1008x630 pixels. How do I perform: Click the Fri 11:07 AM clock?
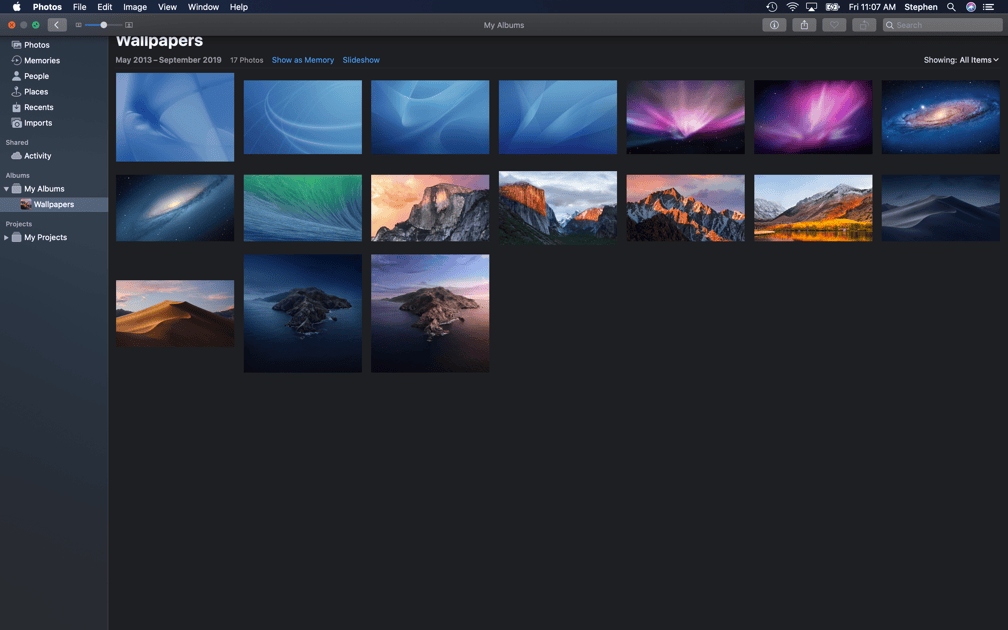point(872,7)
